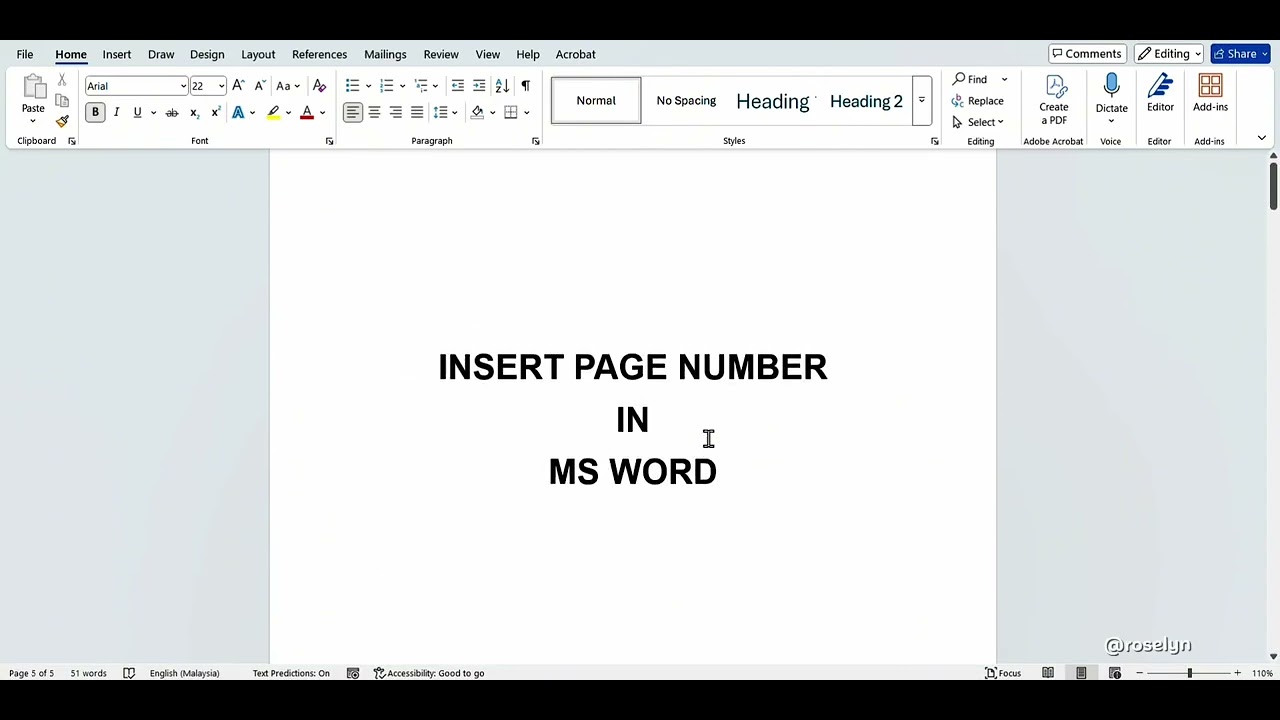Switch to the View tab
Viewport: 1280px width, 720px height.
488,54
